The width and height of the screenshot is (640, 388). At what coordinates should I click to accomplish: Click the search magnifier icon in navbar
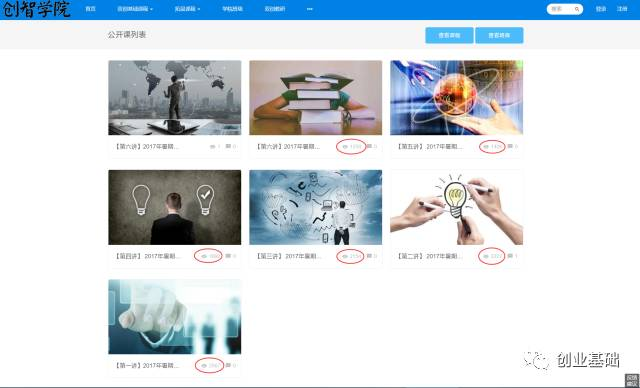[x=577, y=9]
